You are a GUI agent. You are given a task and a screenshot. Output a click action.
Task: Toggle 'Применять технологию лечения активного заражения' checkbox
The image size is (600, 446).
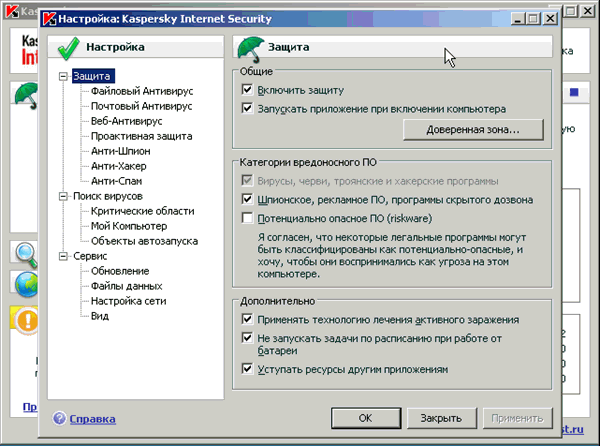point(247,319)
